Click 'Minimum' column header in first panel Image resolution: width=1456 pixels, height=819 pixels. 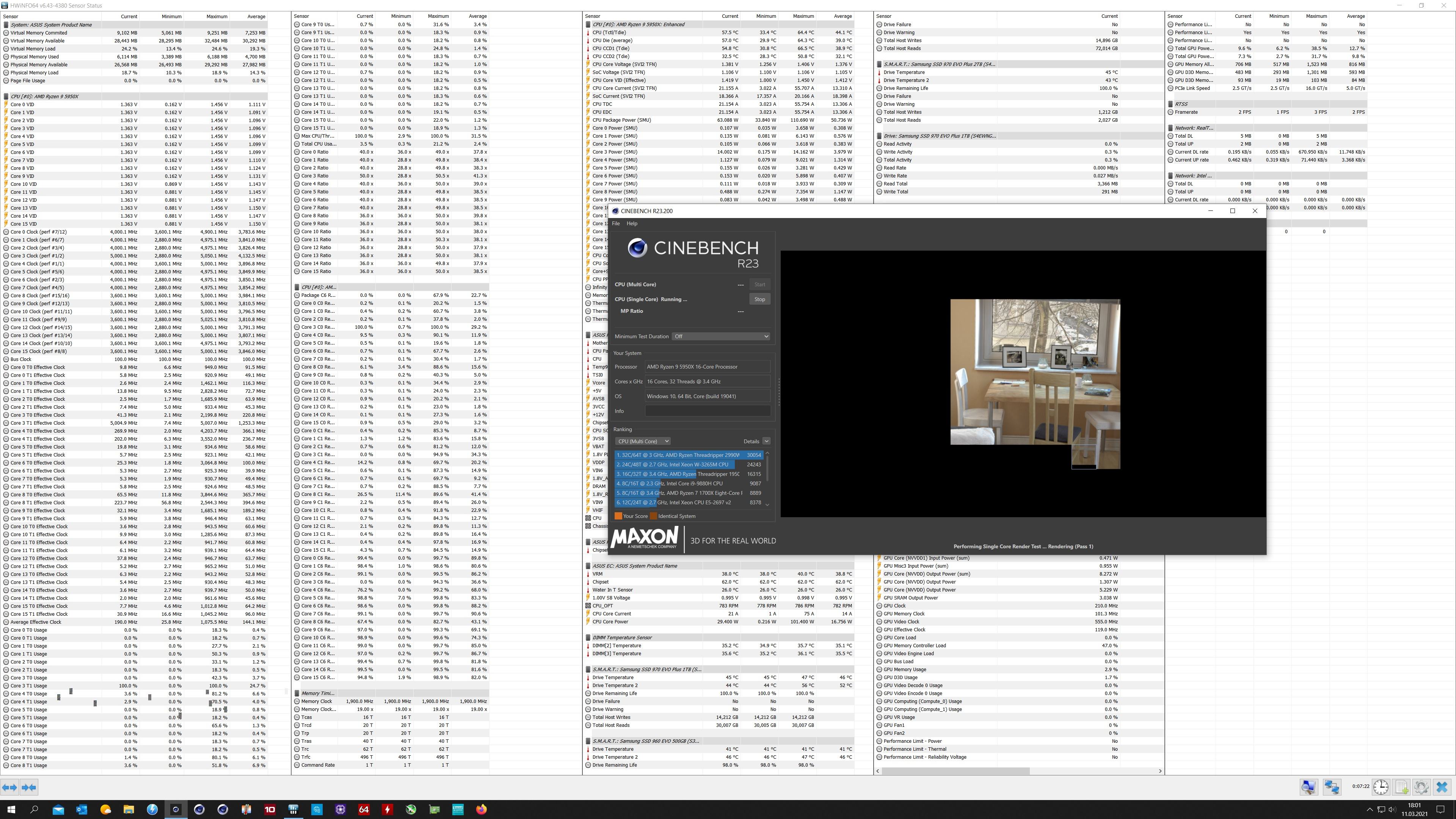click(x=172, y=16)
